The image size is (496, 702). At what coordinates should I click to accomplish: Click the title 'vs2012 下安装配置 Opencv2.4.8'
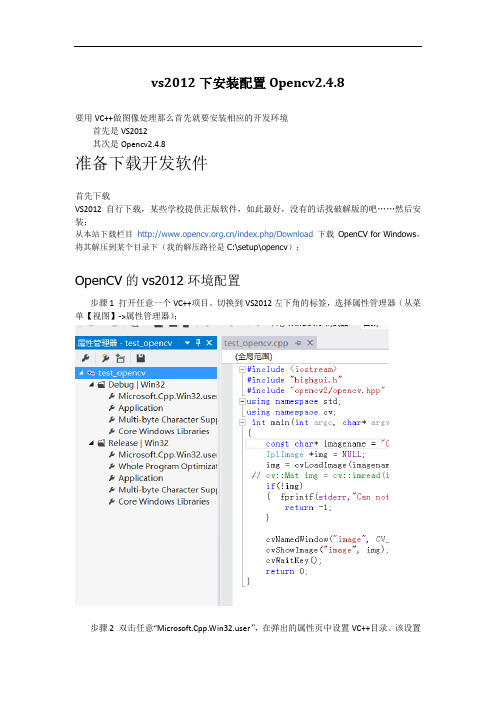248,83
